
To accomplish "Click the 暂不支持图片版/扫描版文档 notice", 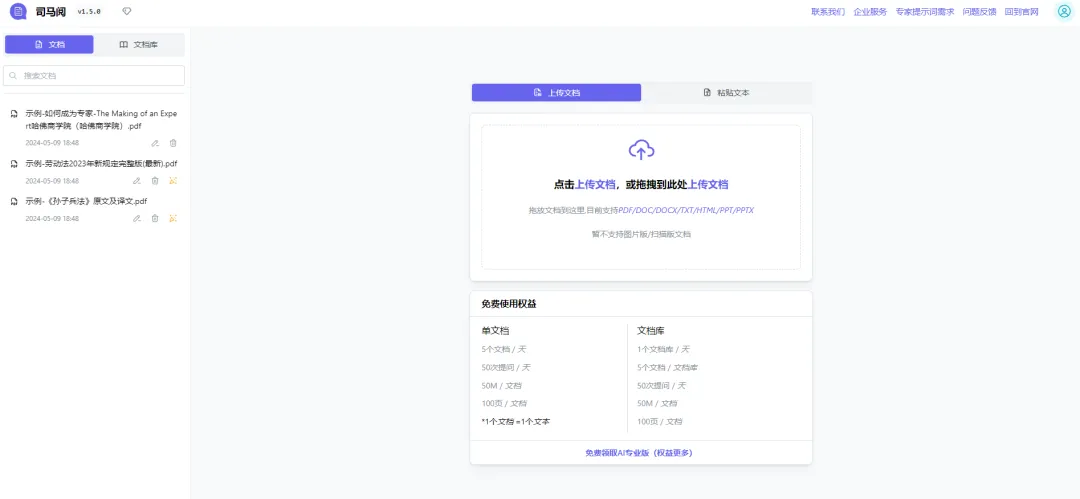I will 641,234.
